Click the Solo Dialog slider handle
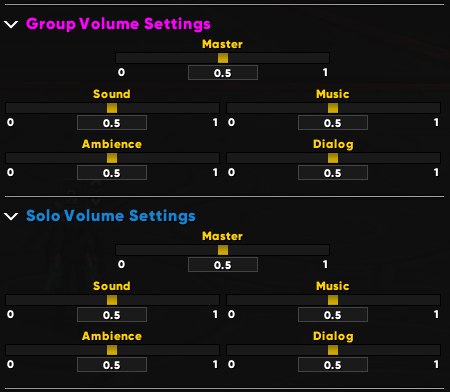The height and width of the screenshot is (392, 450). [333, 350]
